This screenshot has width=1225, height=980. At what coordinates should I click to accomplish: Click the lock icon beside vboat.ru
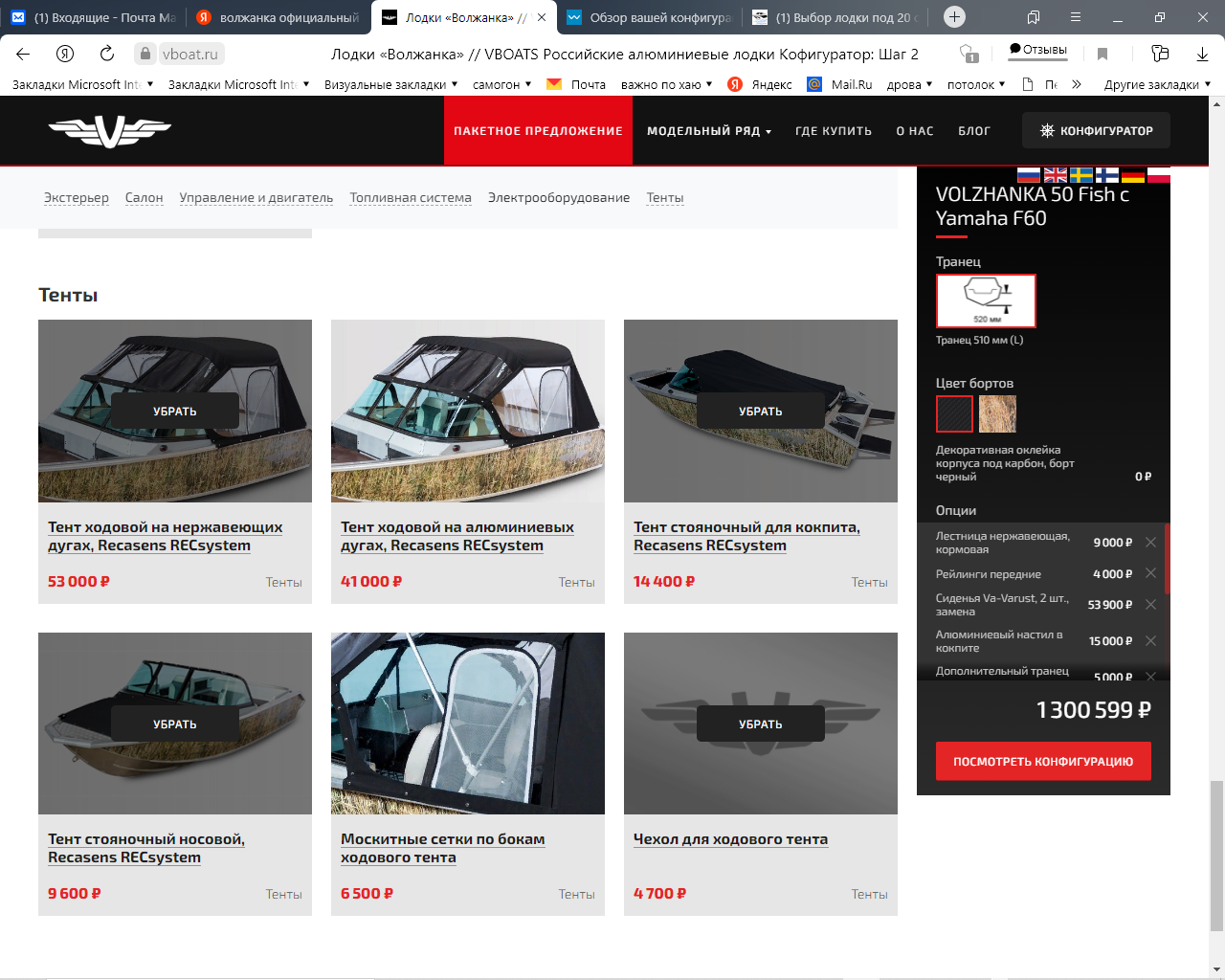[x=145, y=54]
